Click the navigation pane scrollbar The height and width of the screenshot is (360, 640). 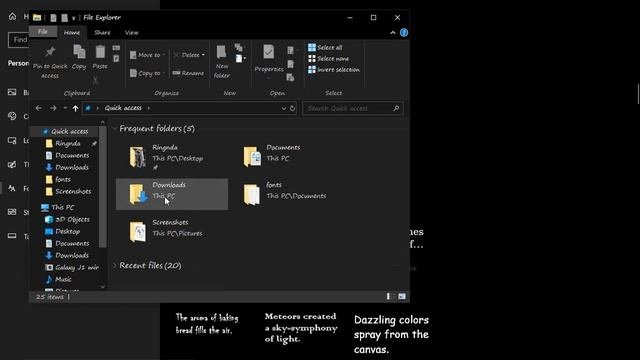102,186
